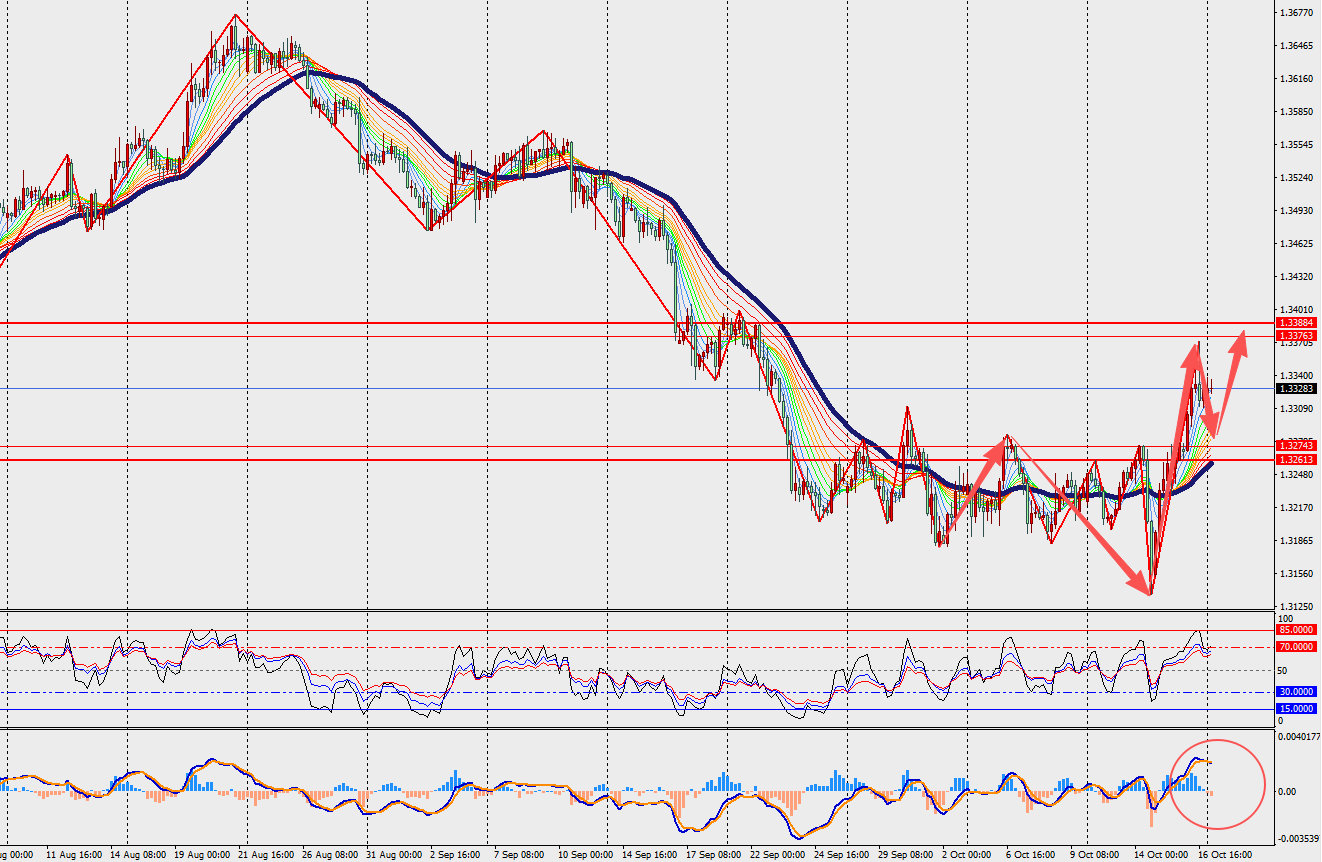Screen dimensions: 1322x862
Task: Click the 21 Aug 16:00 time label
Action: click(x=265, y=855)
